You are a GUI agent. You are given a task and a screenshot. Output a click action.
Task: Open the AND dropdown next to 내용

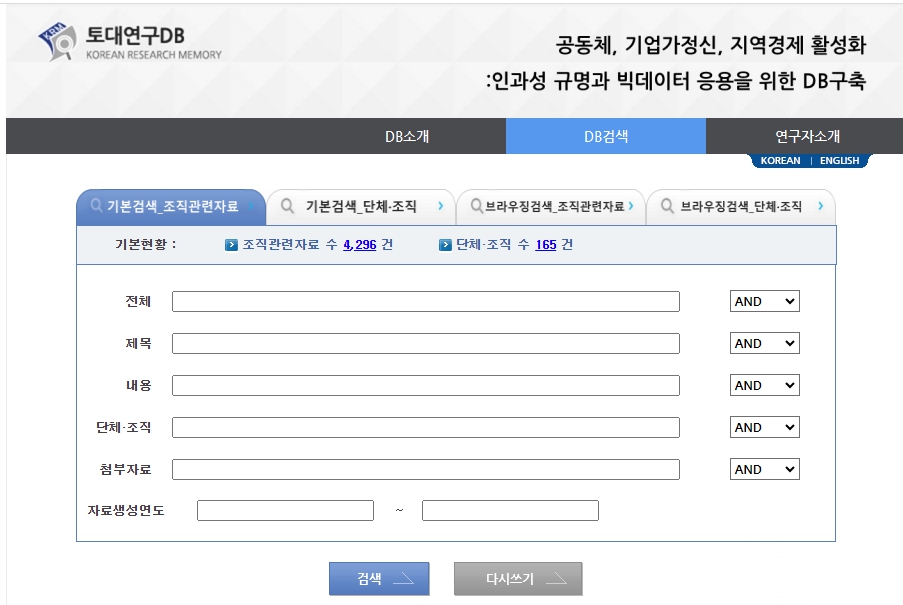[764, 386]
